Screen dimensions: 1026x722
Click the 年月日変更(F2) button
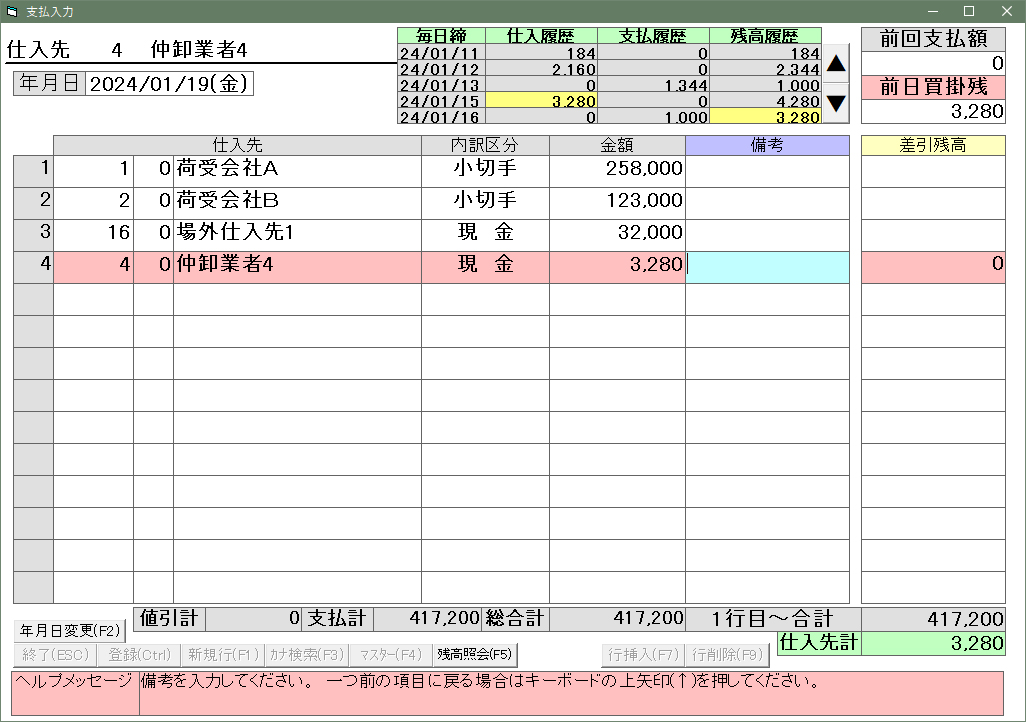[x=69, y=631]
